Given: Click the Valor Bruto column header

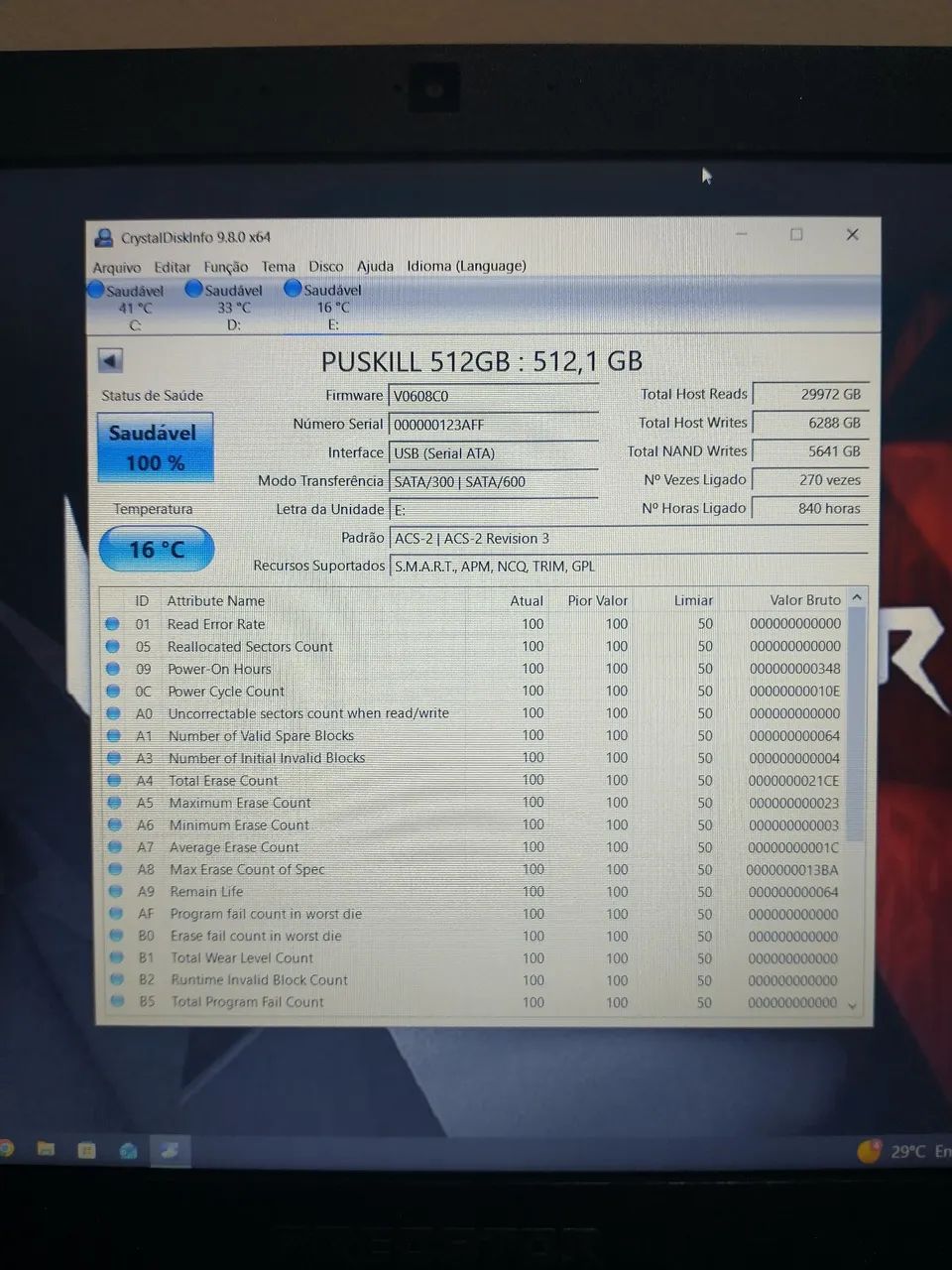Looking at the screenshot, I should pos(804,600).
